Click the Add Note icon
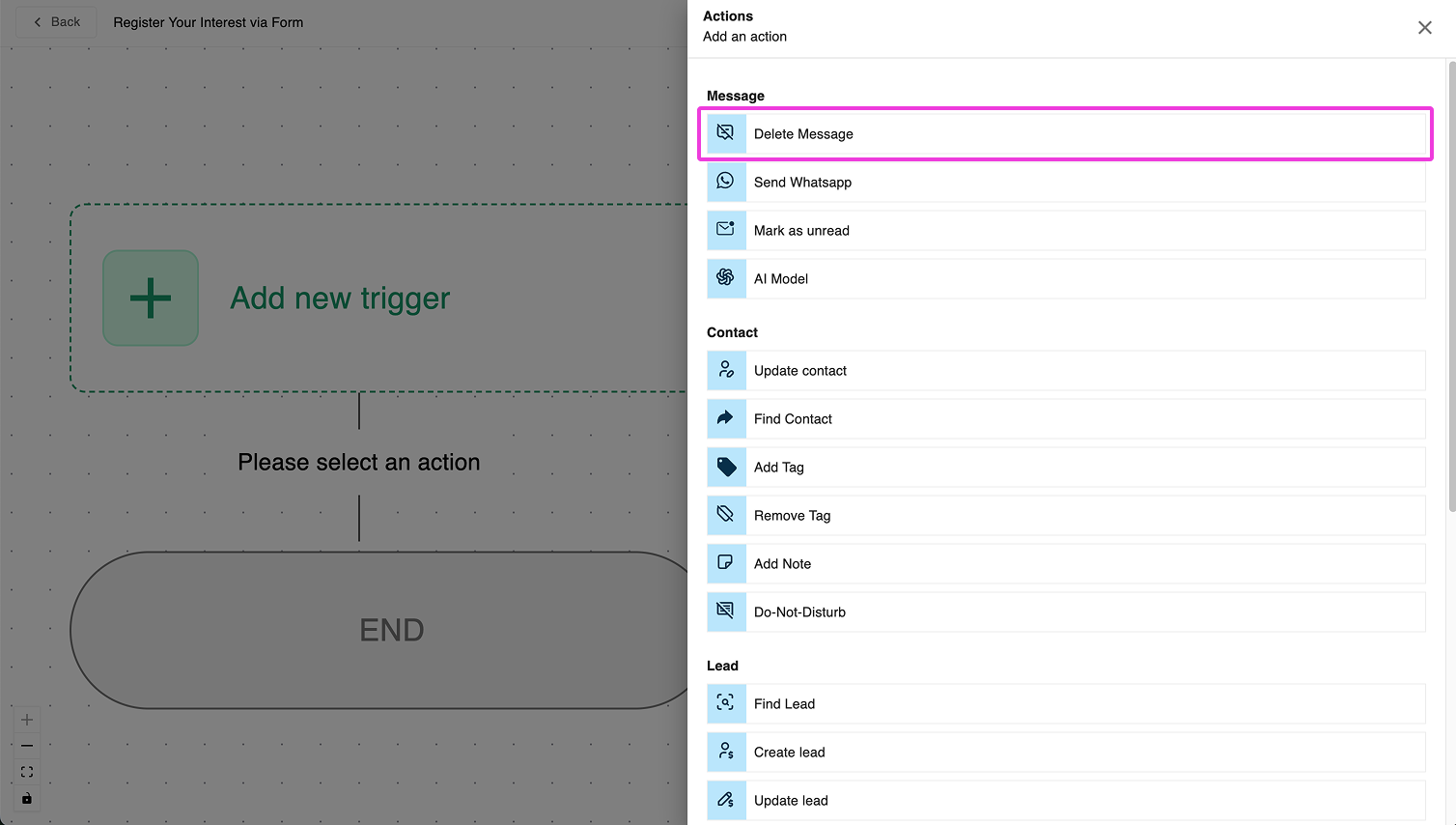The image size is (1456, 825). pyautogui.click(x=726, y=564)
